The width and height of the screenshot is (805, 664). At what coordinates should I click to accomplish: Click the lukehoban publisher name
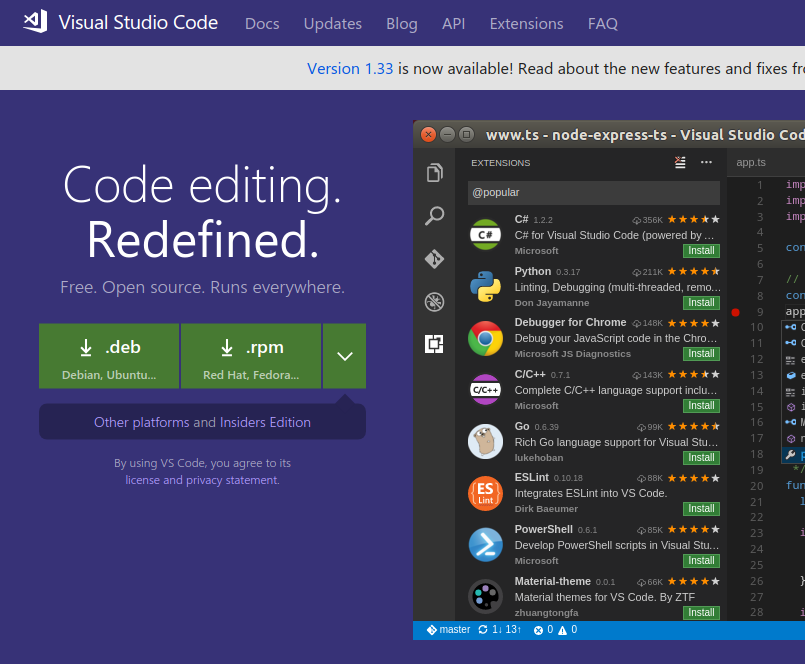point(539,458)
